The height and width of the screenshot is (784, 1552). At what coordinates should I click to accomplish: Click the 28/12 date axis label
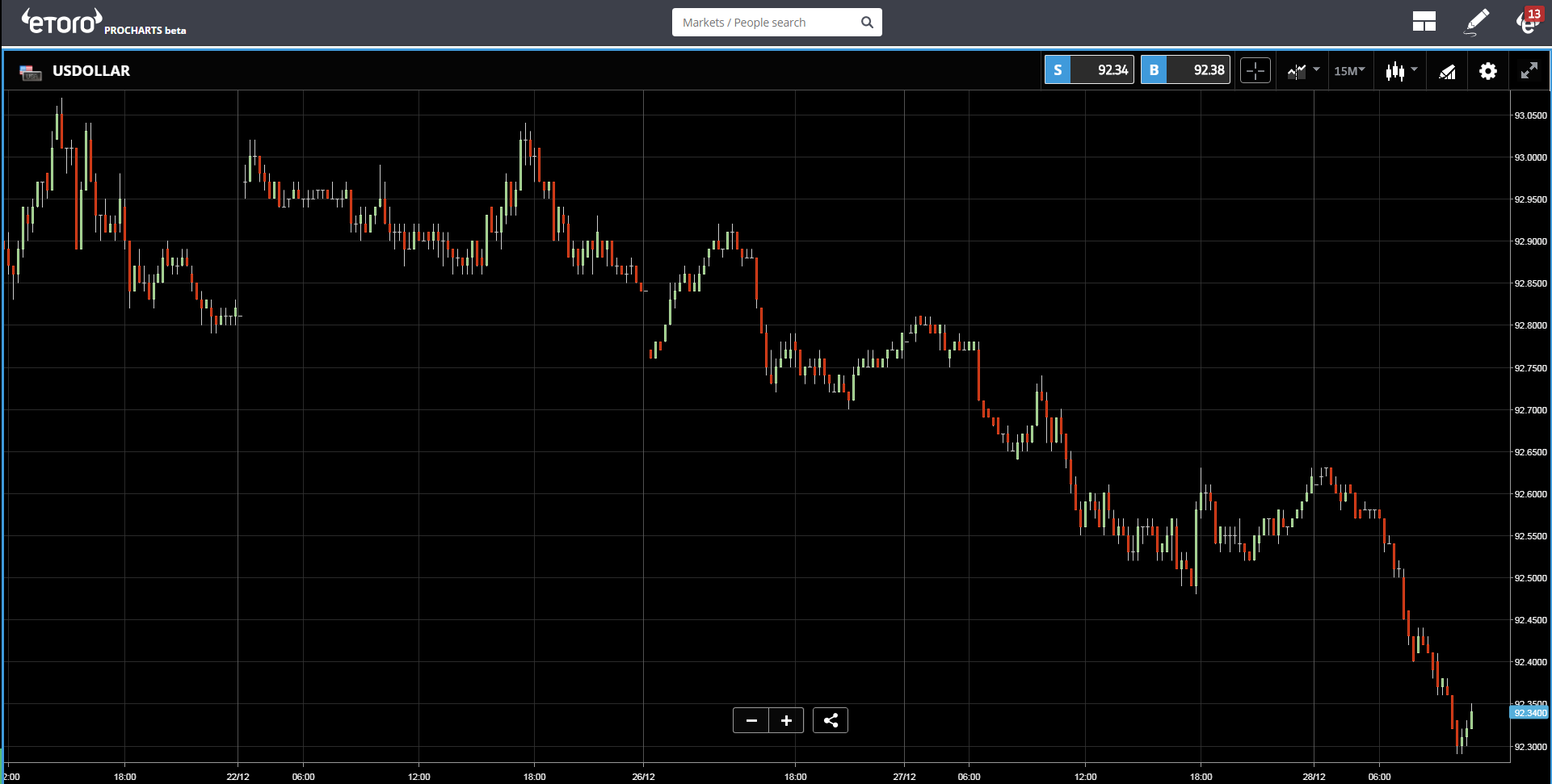coord(1314,777)
